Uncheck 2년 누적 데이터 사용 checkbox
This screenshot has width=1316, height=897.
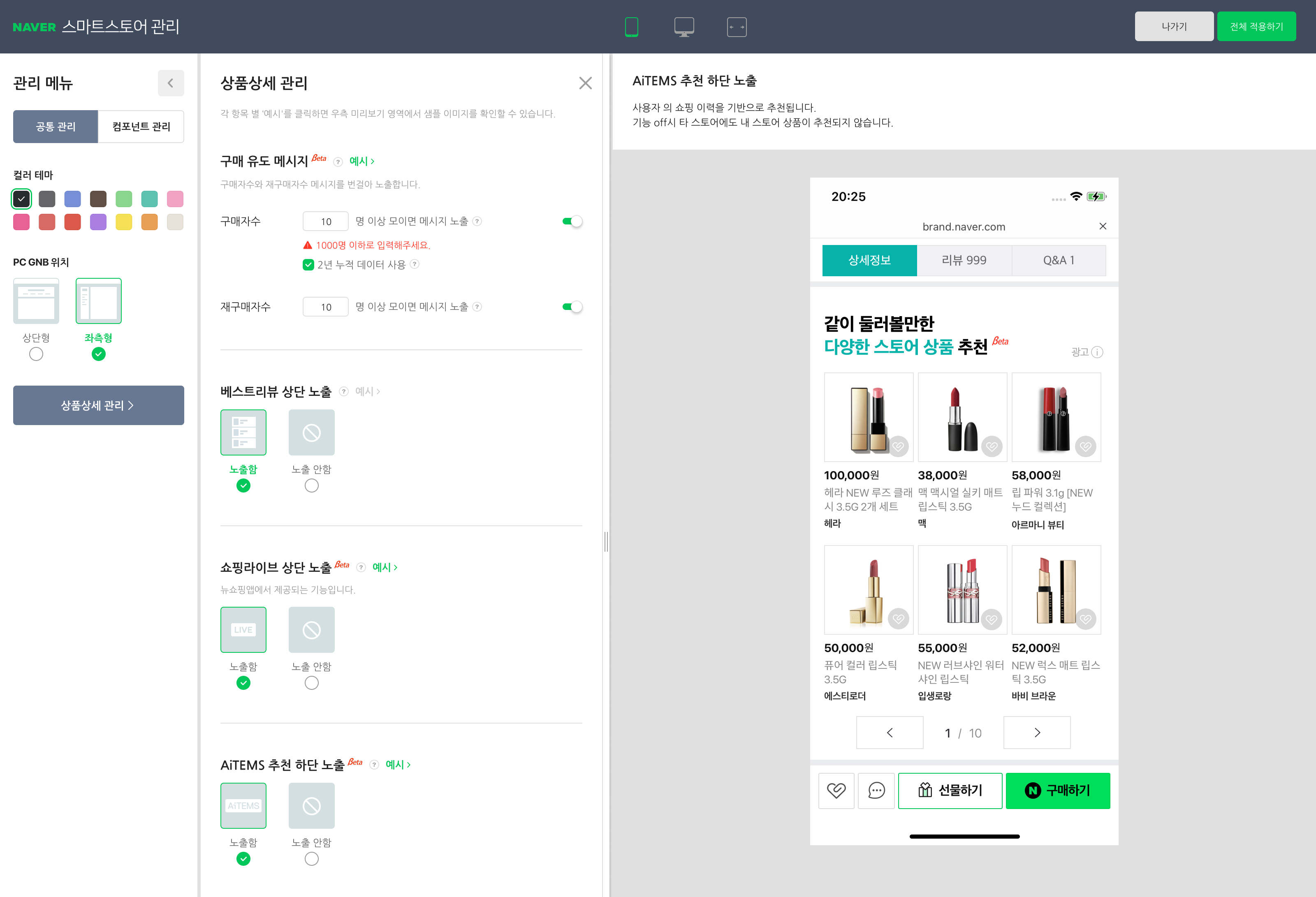tap(308, 264)
